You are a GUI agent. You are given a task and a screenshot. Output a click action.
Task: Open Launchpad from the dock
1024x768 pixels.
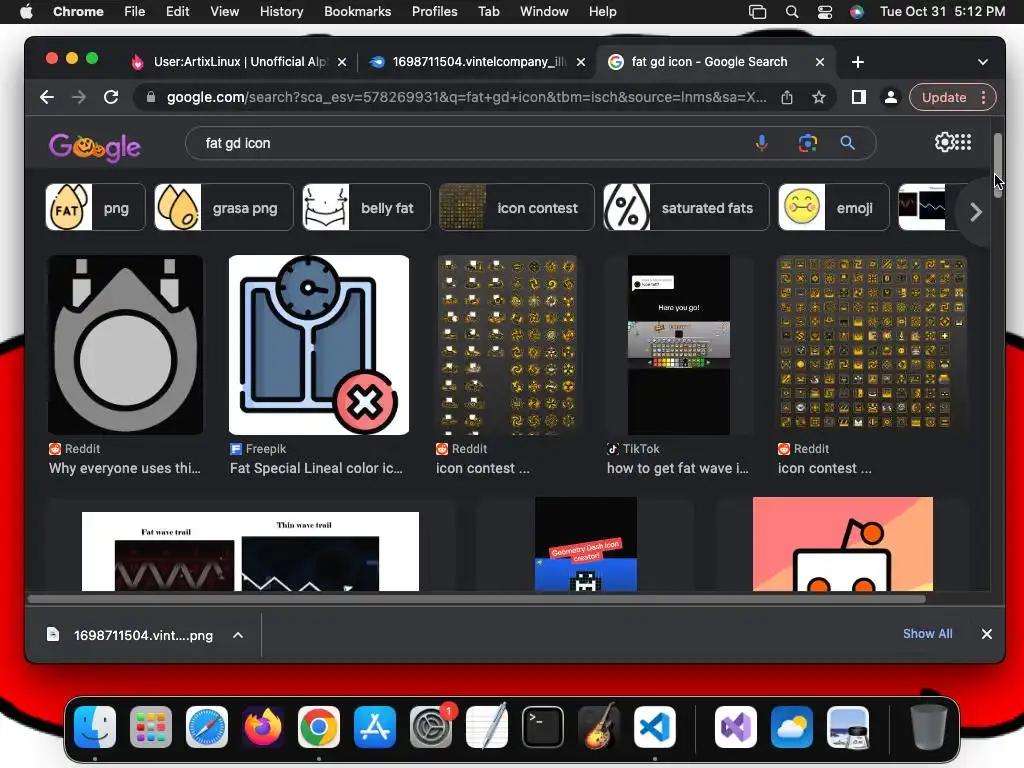click(x=151, y=727)
